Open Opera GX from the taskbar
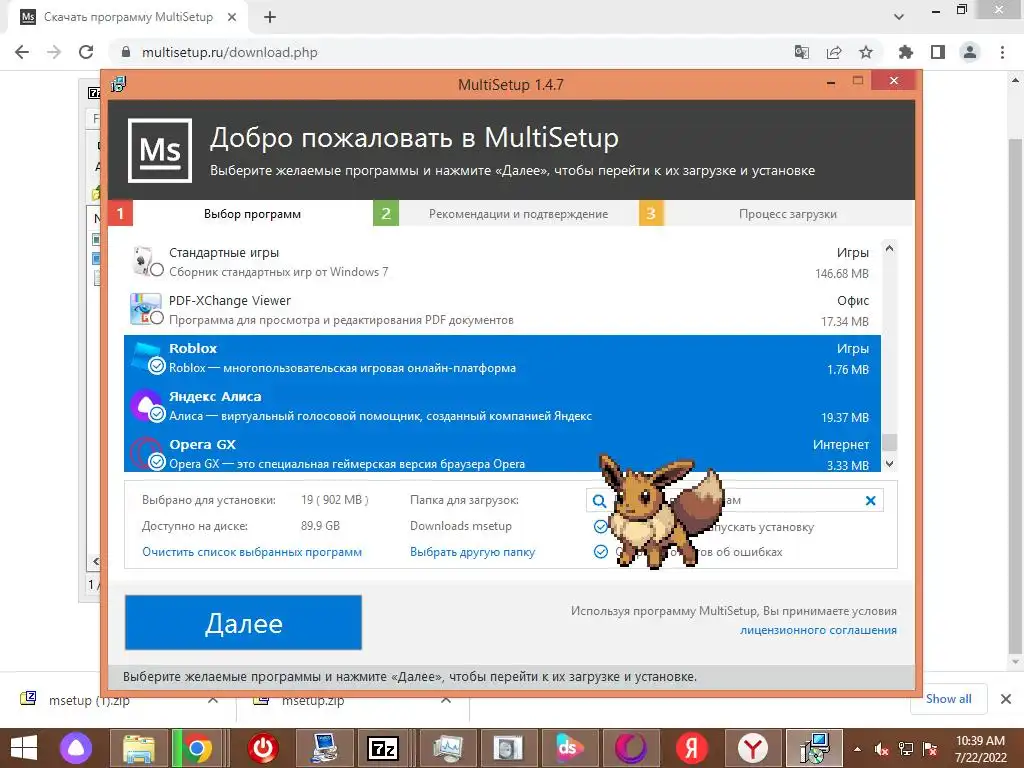The width and height of the screenshot is (1024, 768). pyautogui.click(x=630, y=748)
